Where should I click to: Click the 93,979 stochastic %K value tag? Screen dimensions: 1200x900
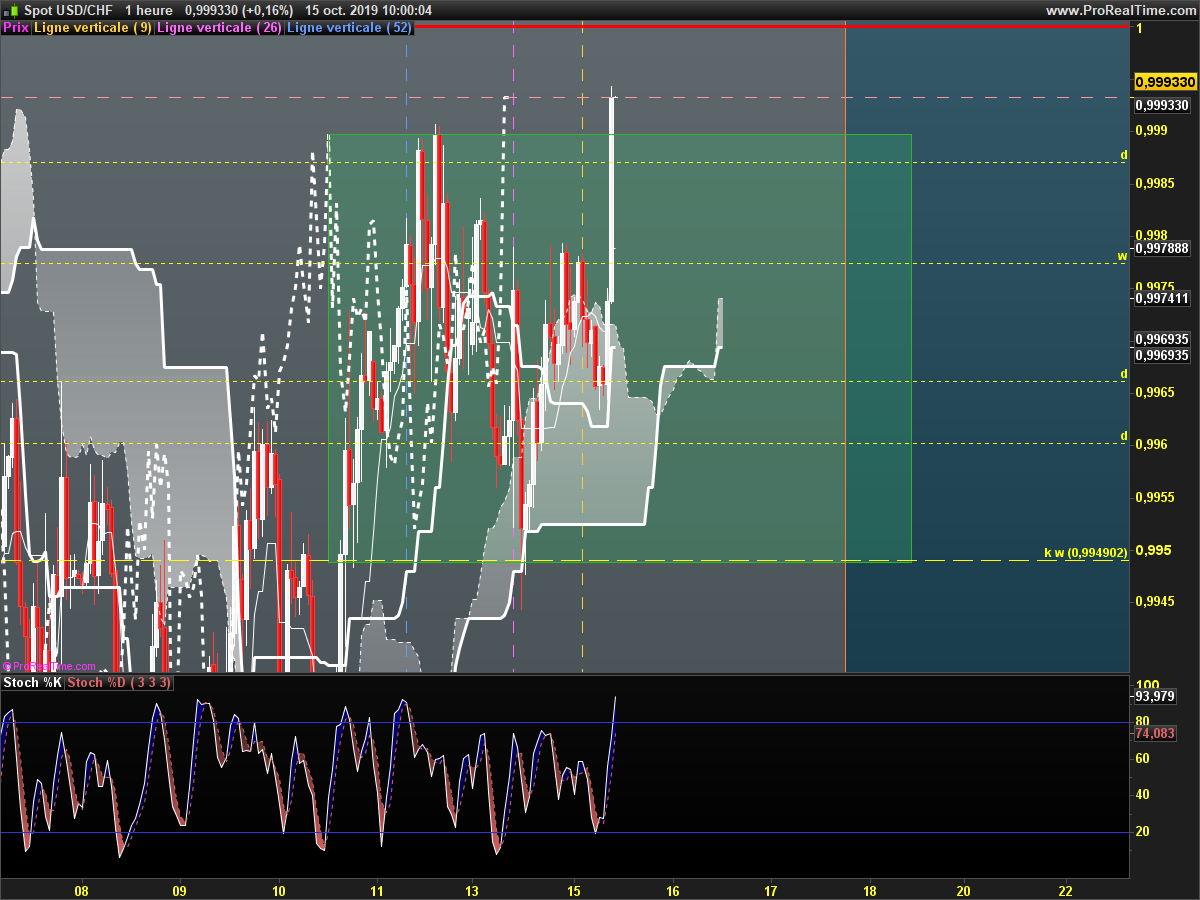1155,697
